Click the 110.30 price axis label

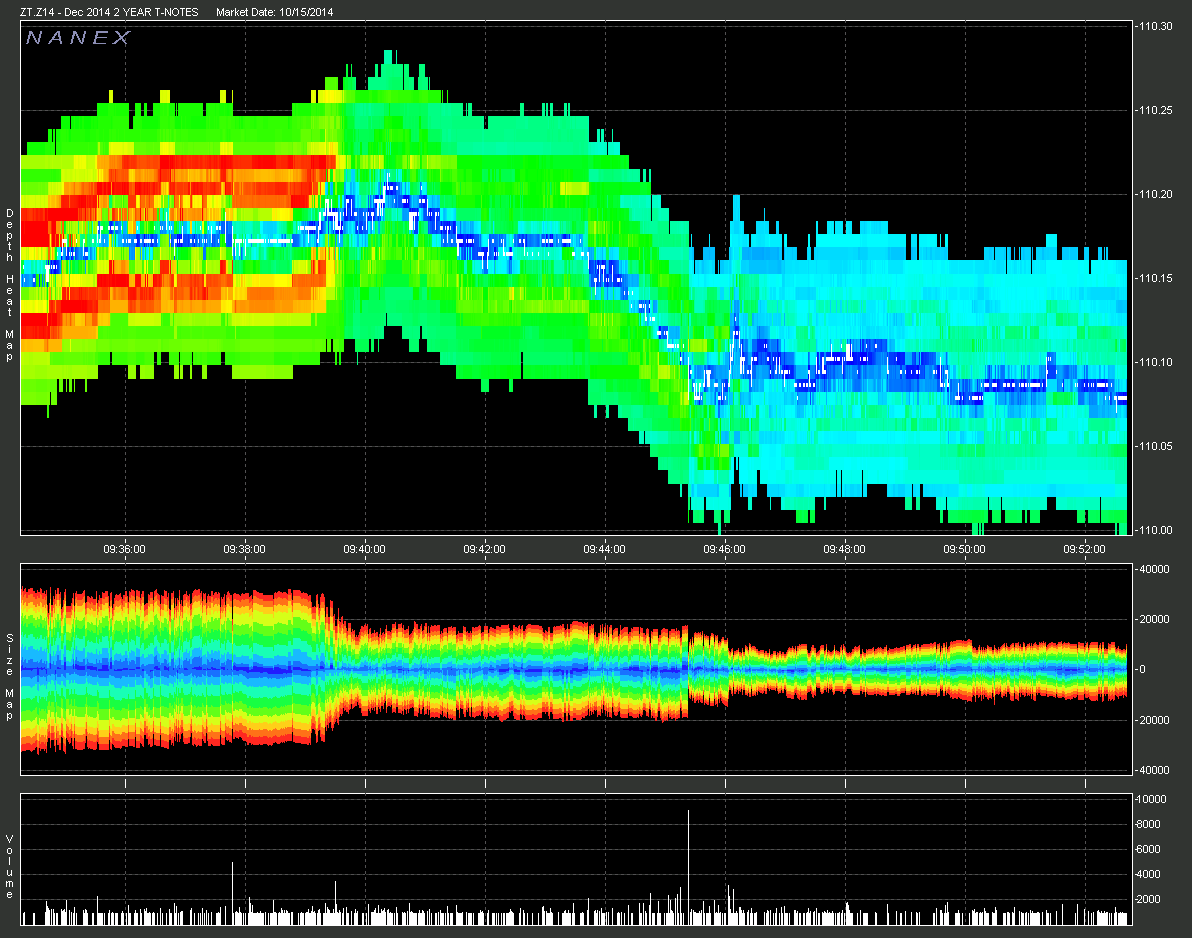pos(1156,26)
